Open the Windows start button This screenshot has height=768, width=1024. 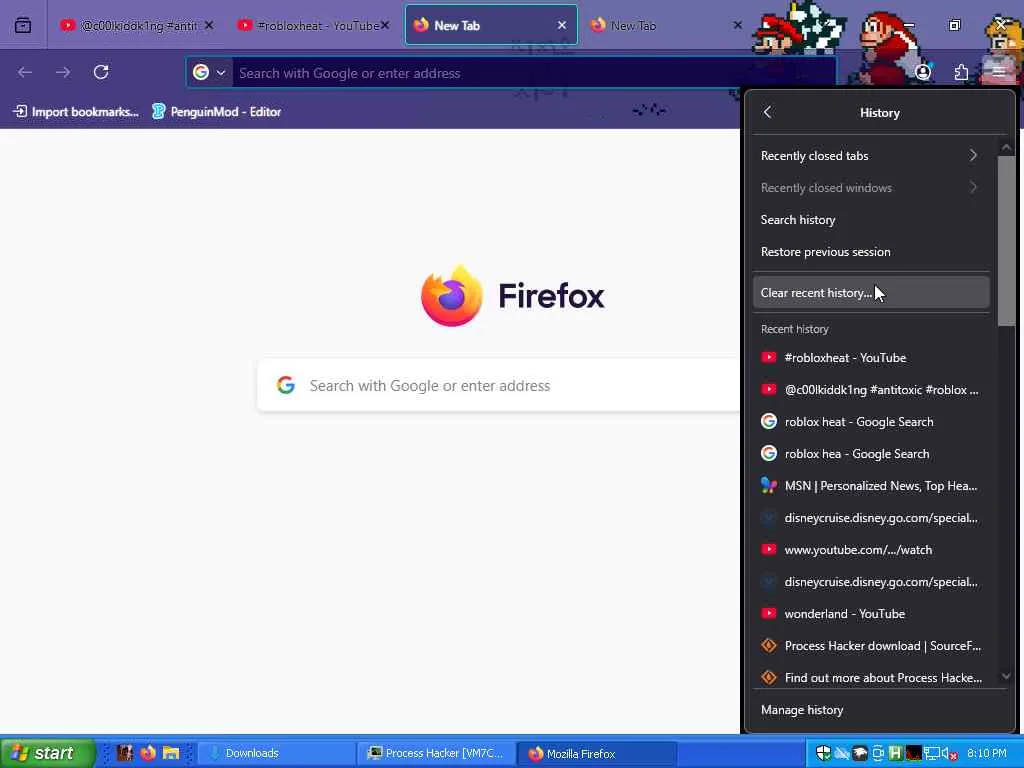coord(47,753)
